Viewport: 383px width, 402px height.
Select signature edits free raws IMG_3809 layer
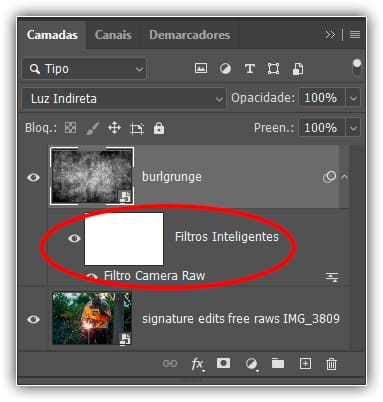pos(241,319)
